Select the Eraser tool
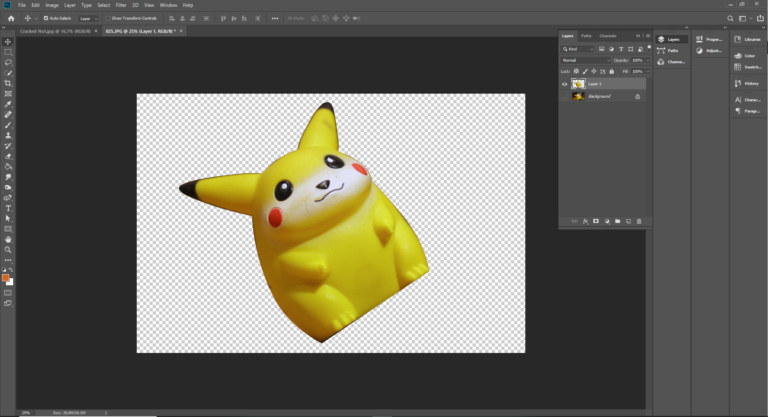Image resolution: width=768 pixels, height=417 pixels. tap(8, 156)
